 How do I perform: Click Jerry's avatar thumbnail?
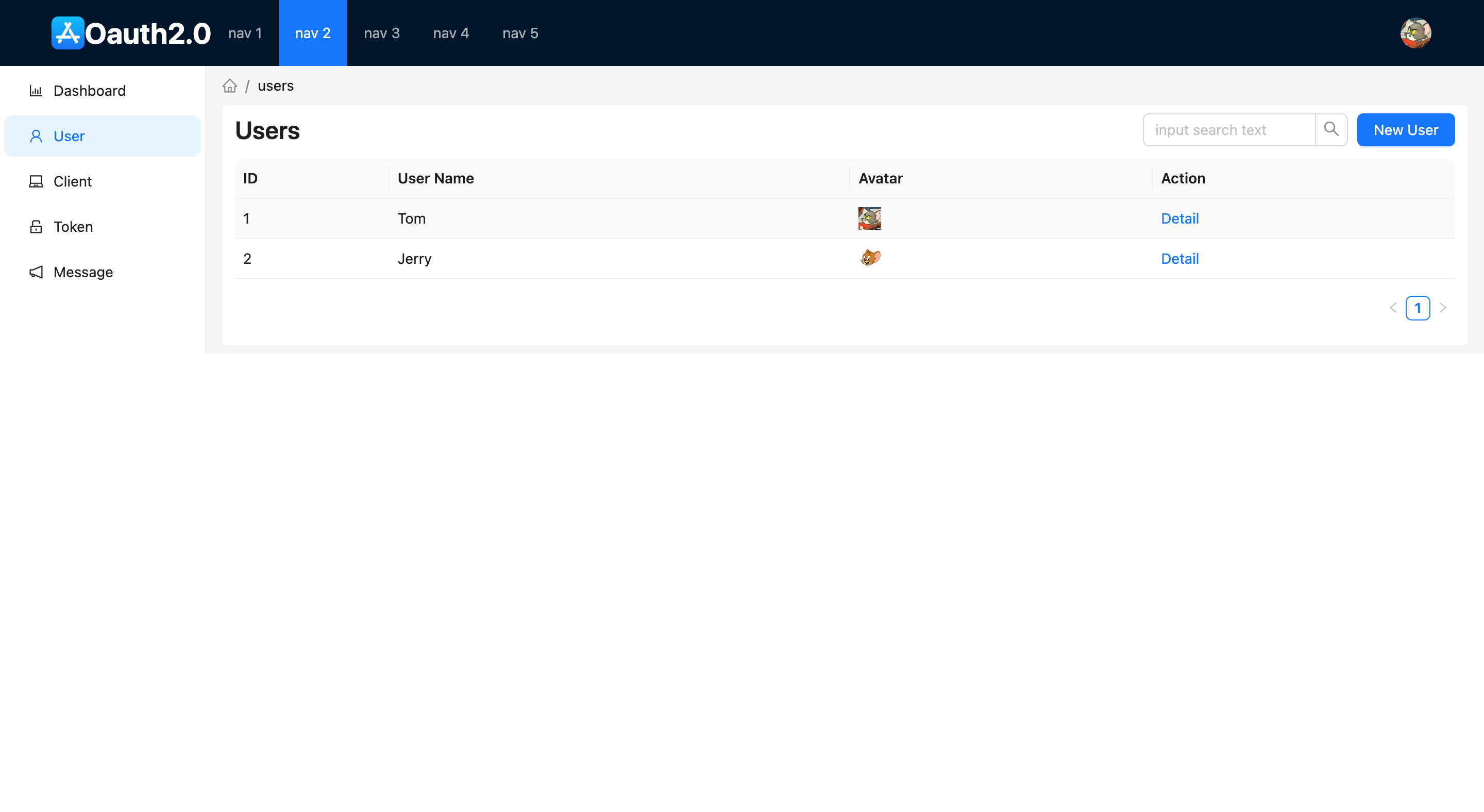(x=870, y=258)
